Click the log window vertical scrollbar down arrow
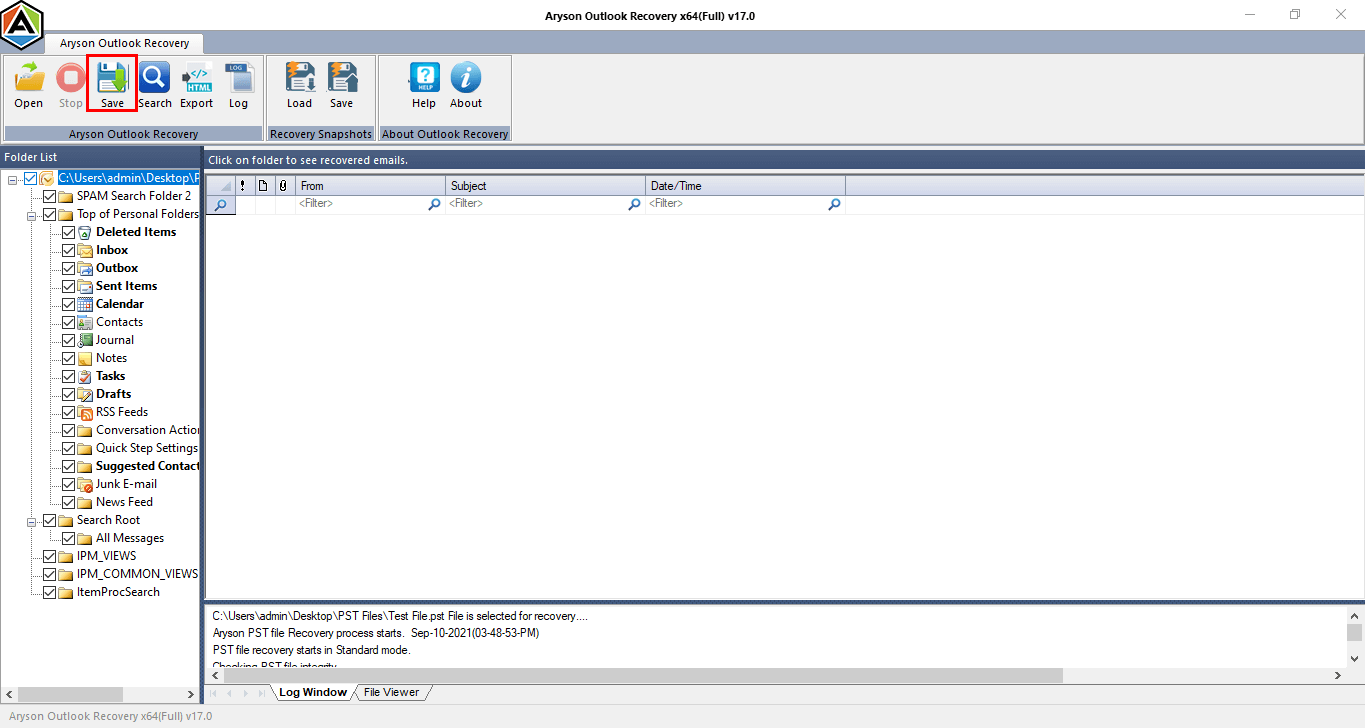 1354,658
